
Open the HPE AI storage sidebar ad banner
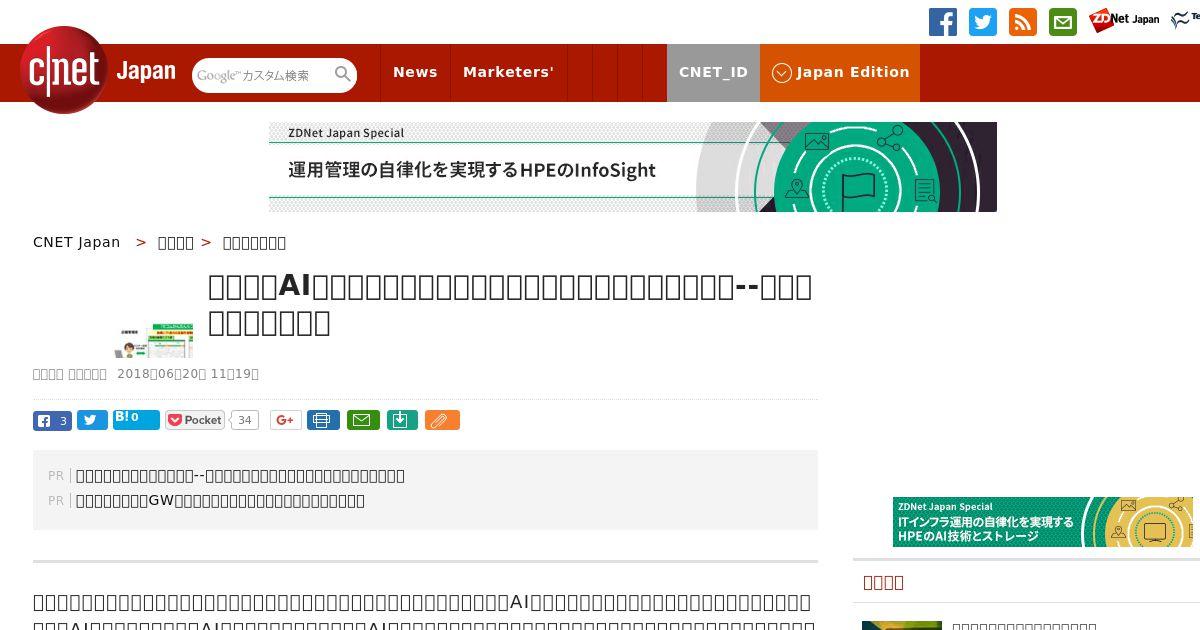[1043, 522]
